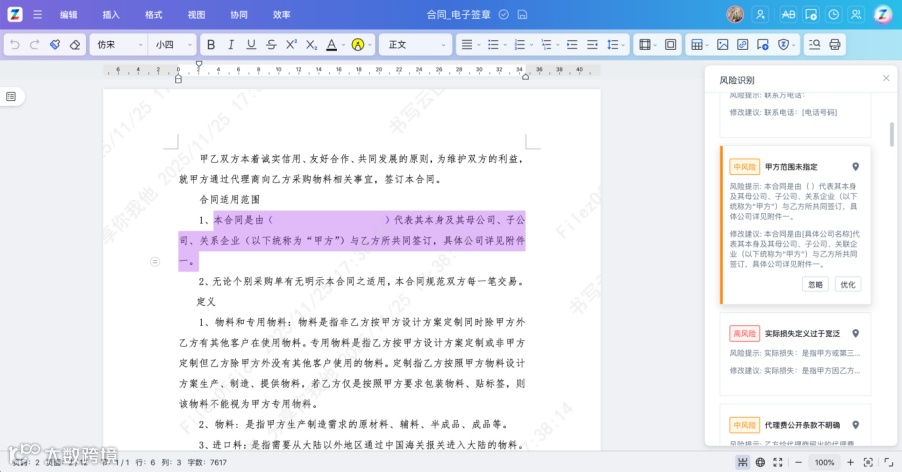
Task: Click the increase indent icon
Action: [x=572, y=44]
